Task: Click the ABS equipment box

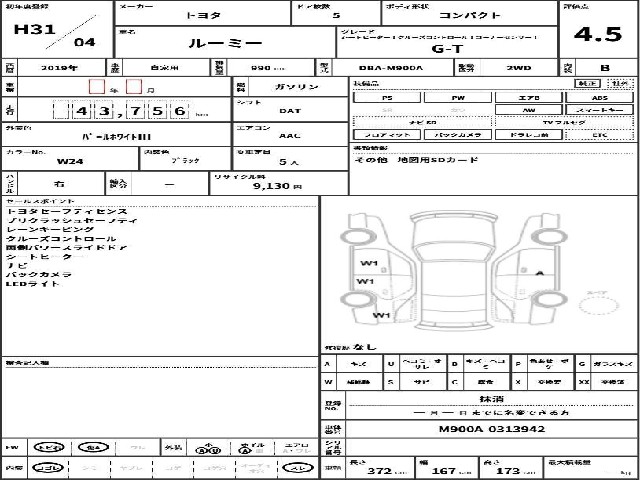Action: 600,98
